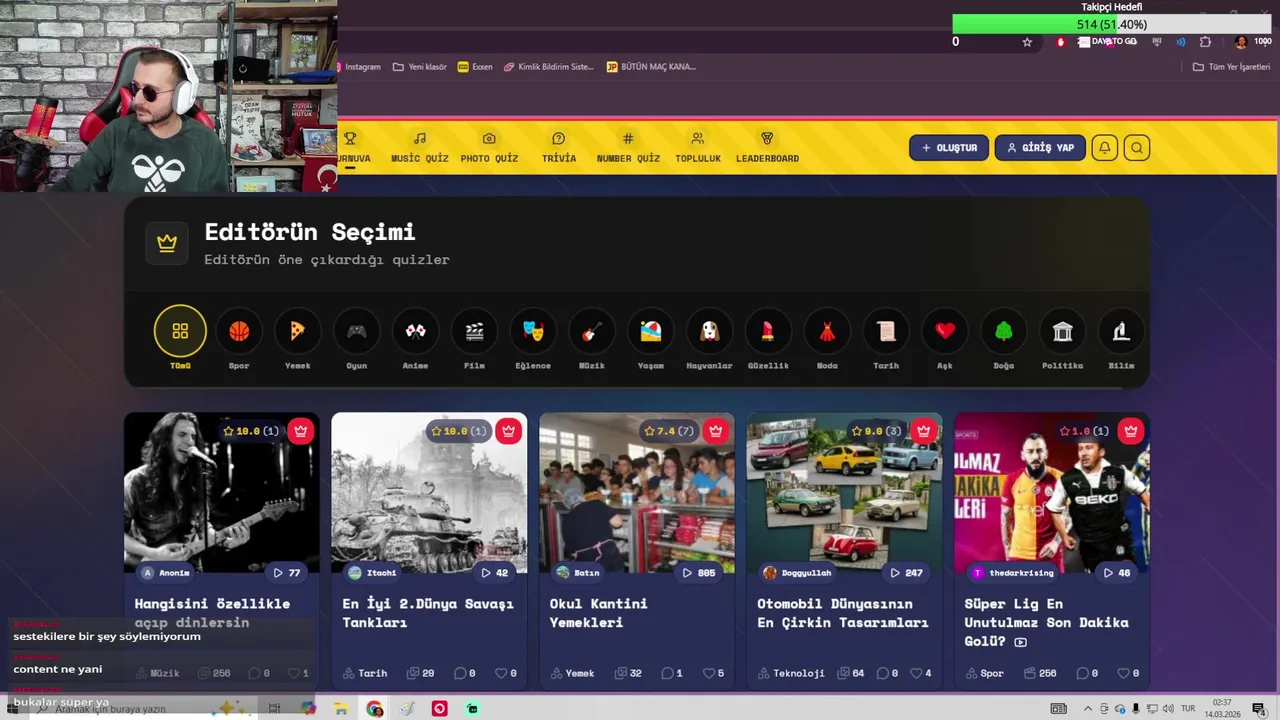Screen dimensions: 1280x720
Task: Open site search magnifier button
Action: 1137,148
